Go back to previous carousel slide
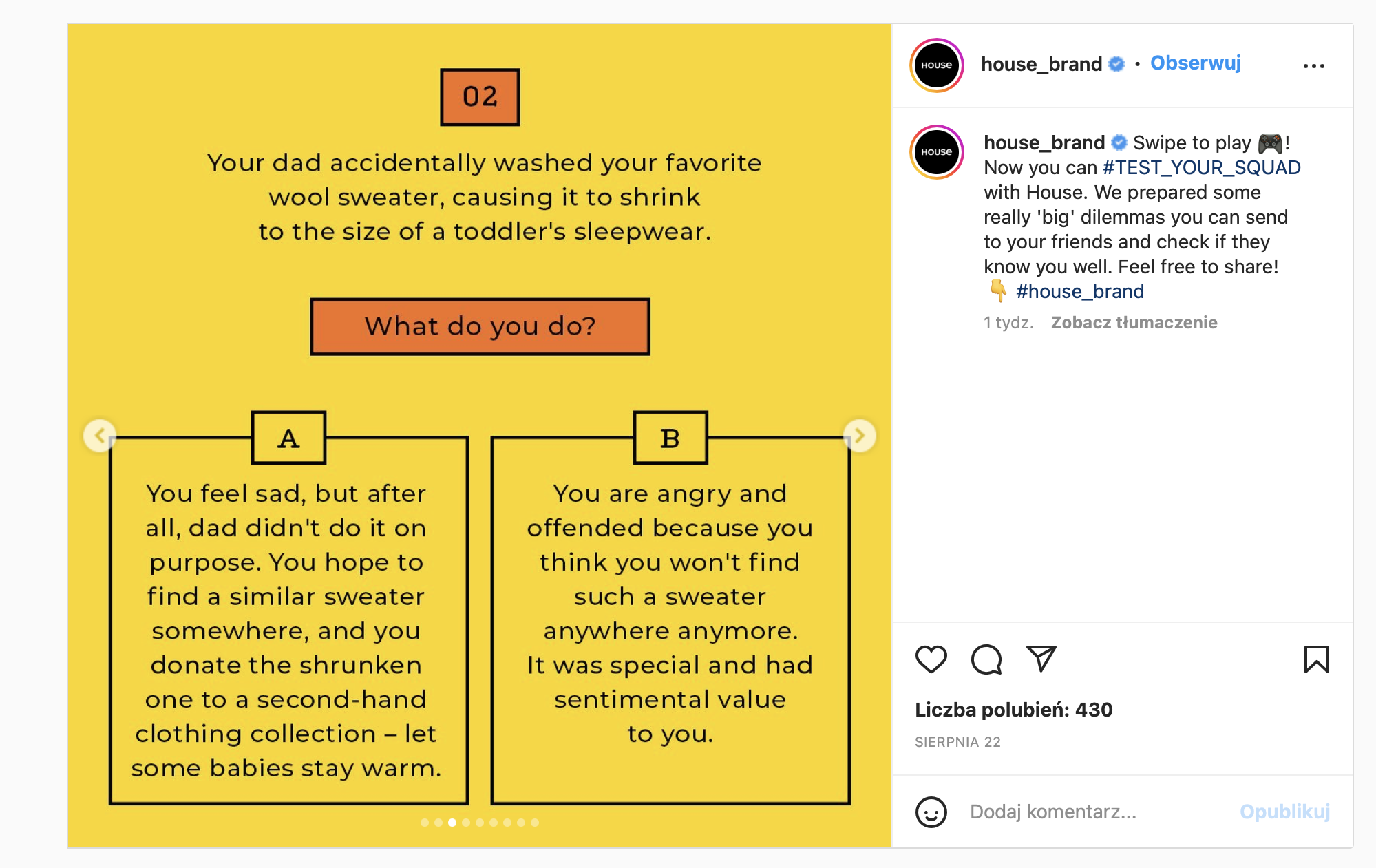1376x868 pixels. click(x=100, y=436)
